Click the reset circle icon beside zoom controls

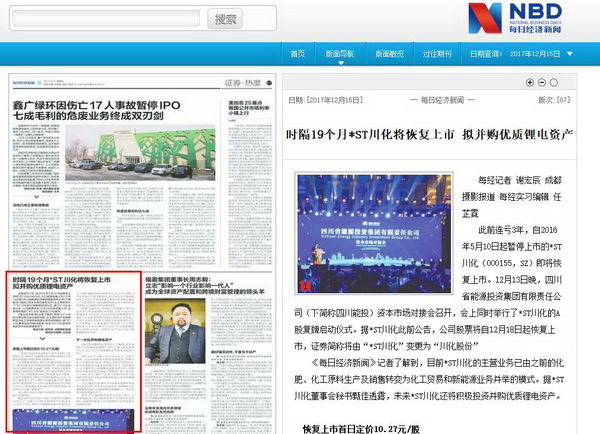(554, 82)
